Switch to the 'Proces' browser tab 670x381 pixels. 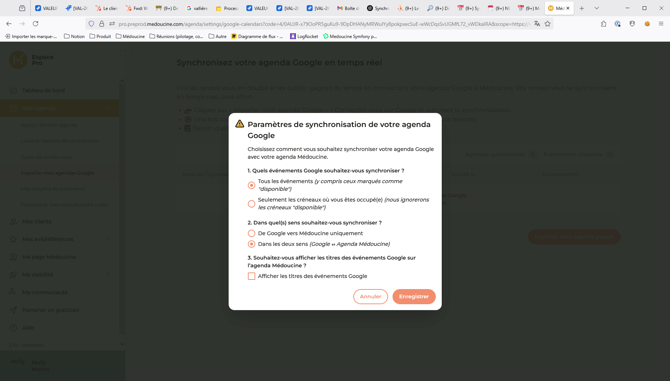(x=227, y=8)
